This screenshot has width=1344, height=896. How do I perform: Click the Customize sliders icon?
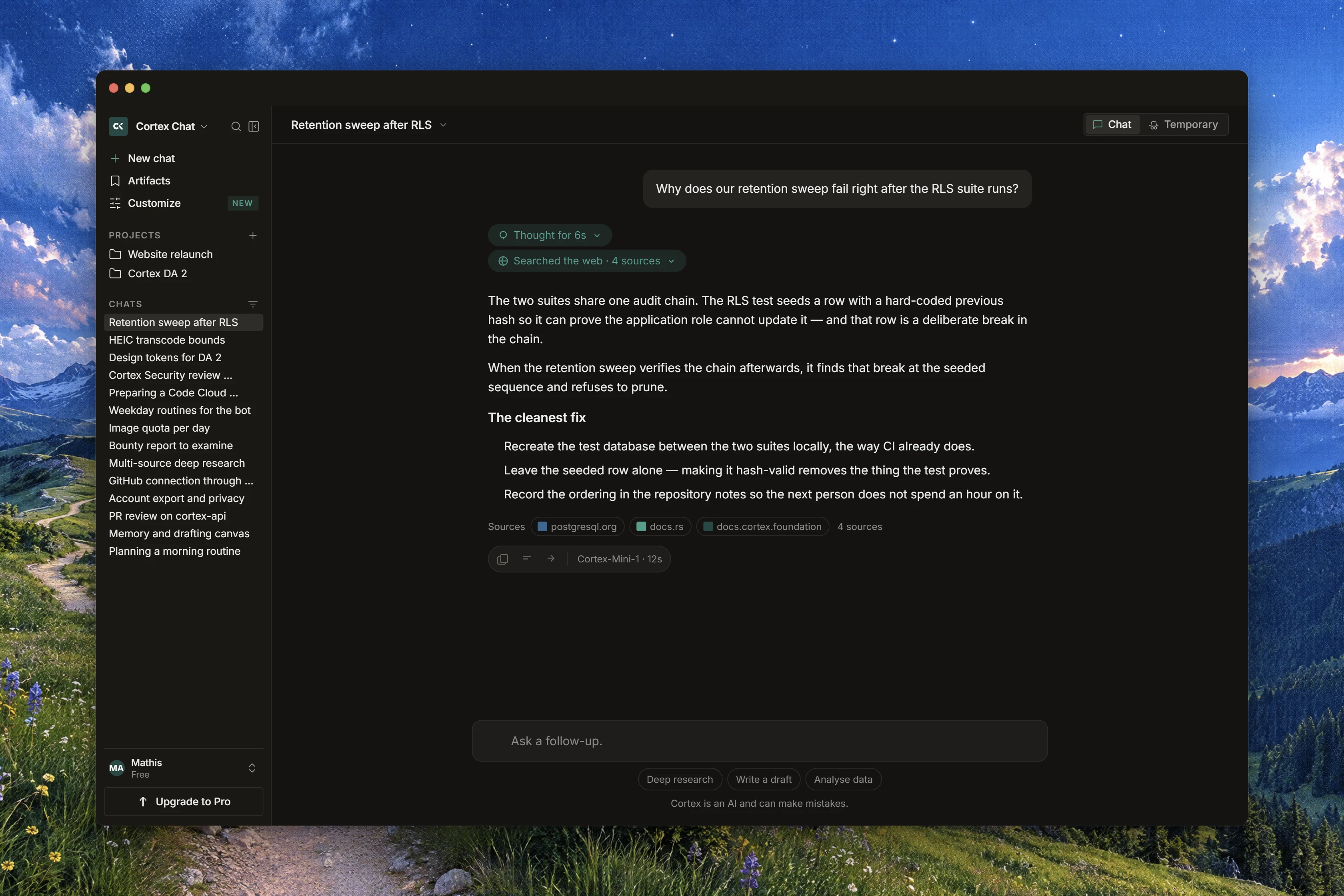click(115, 203)
